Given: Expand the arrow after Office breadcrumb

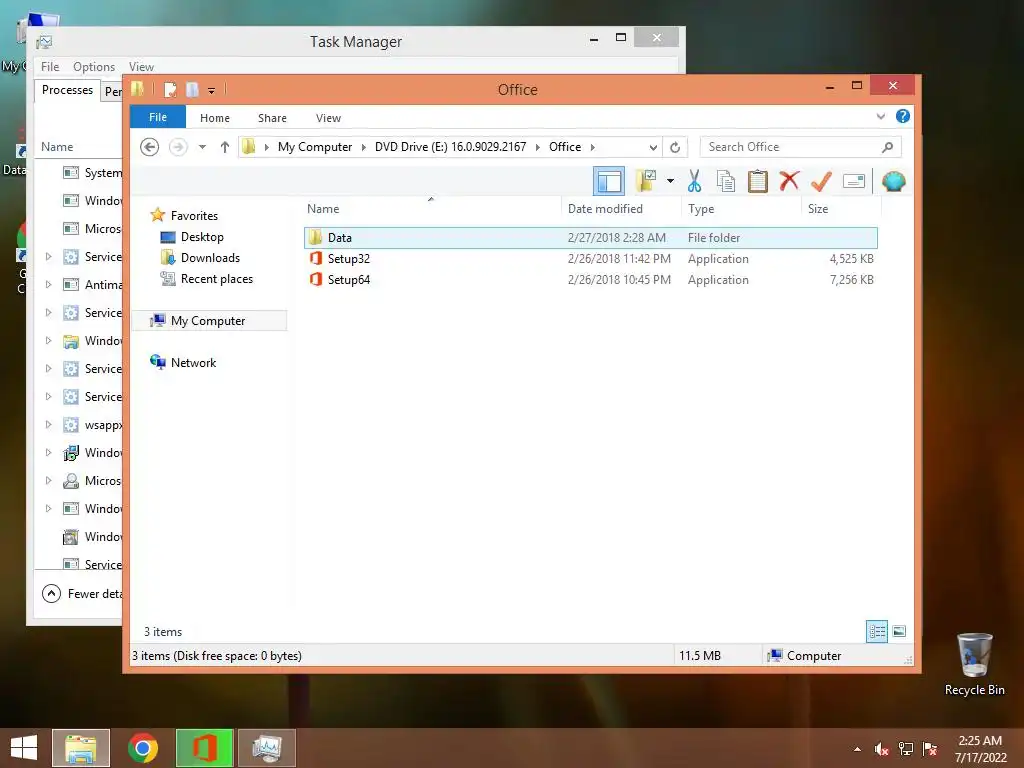Looking at the screenshot, I should pos(592,147).
